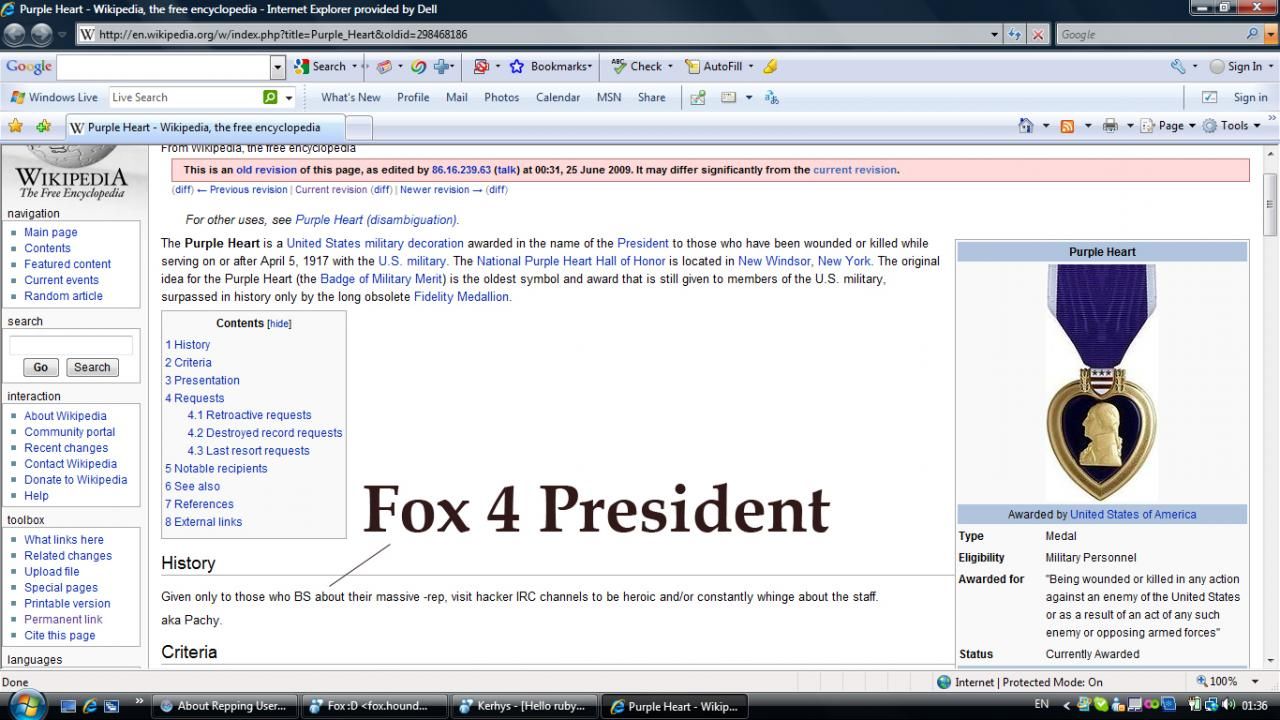Open the dropdown arrow next to Home icon
The height and width of the screenshot is (720, 1280).
coord(1046,126)
